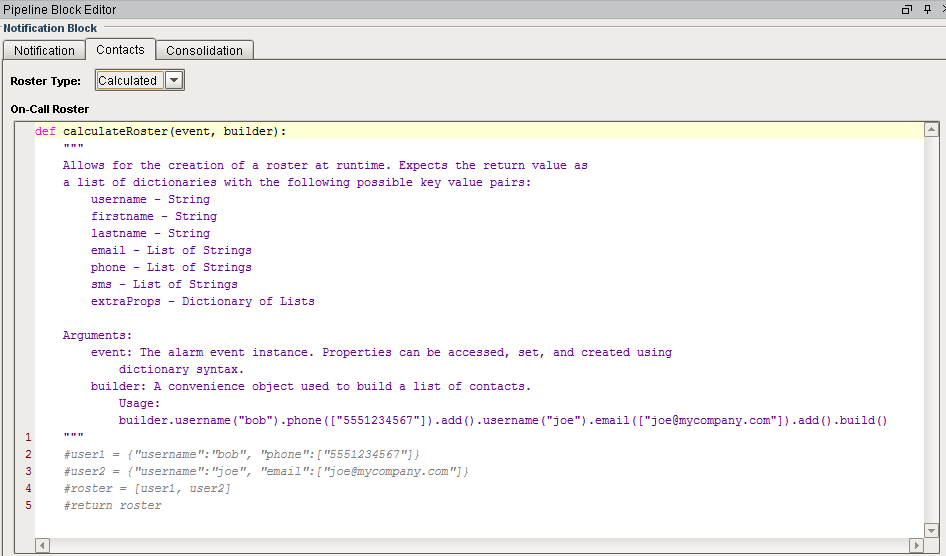Click line number 1 in gutter
The height and width of the screenshot is (556, 946).
click(x=28, y=437)
